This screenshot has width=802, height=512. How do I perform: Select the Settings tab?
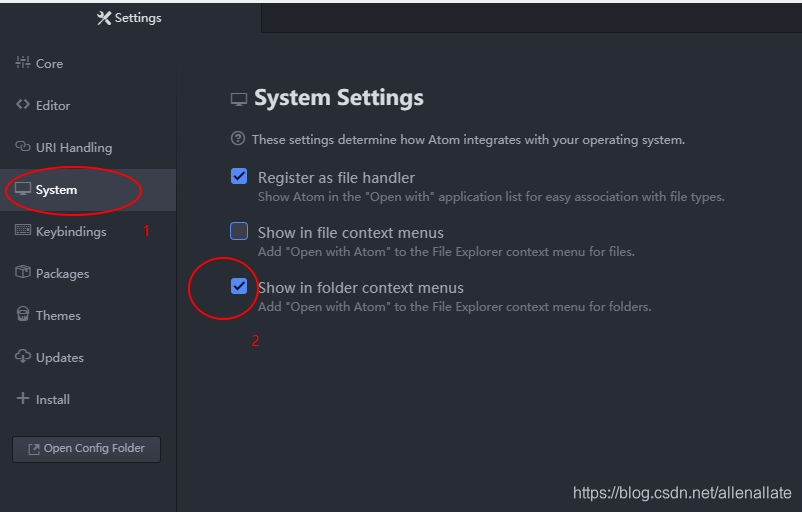(130, 18)
